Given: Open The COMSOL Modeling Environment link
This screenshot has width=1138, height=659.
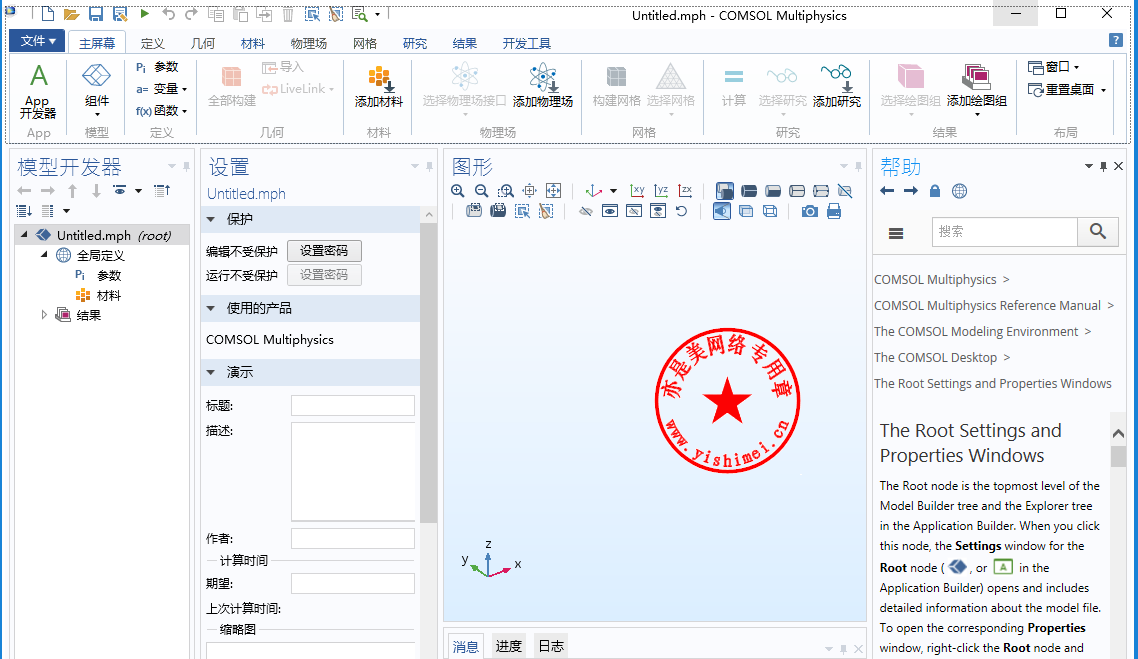Looking at the screenshot, I should 976,332.
